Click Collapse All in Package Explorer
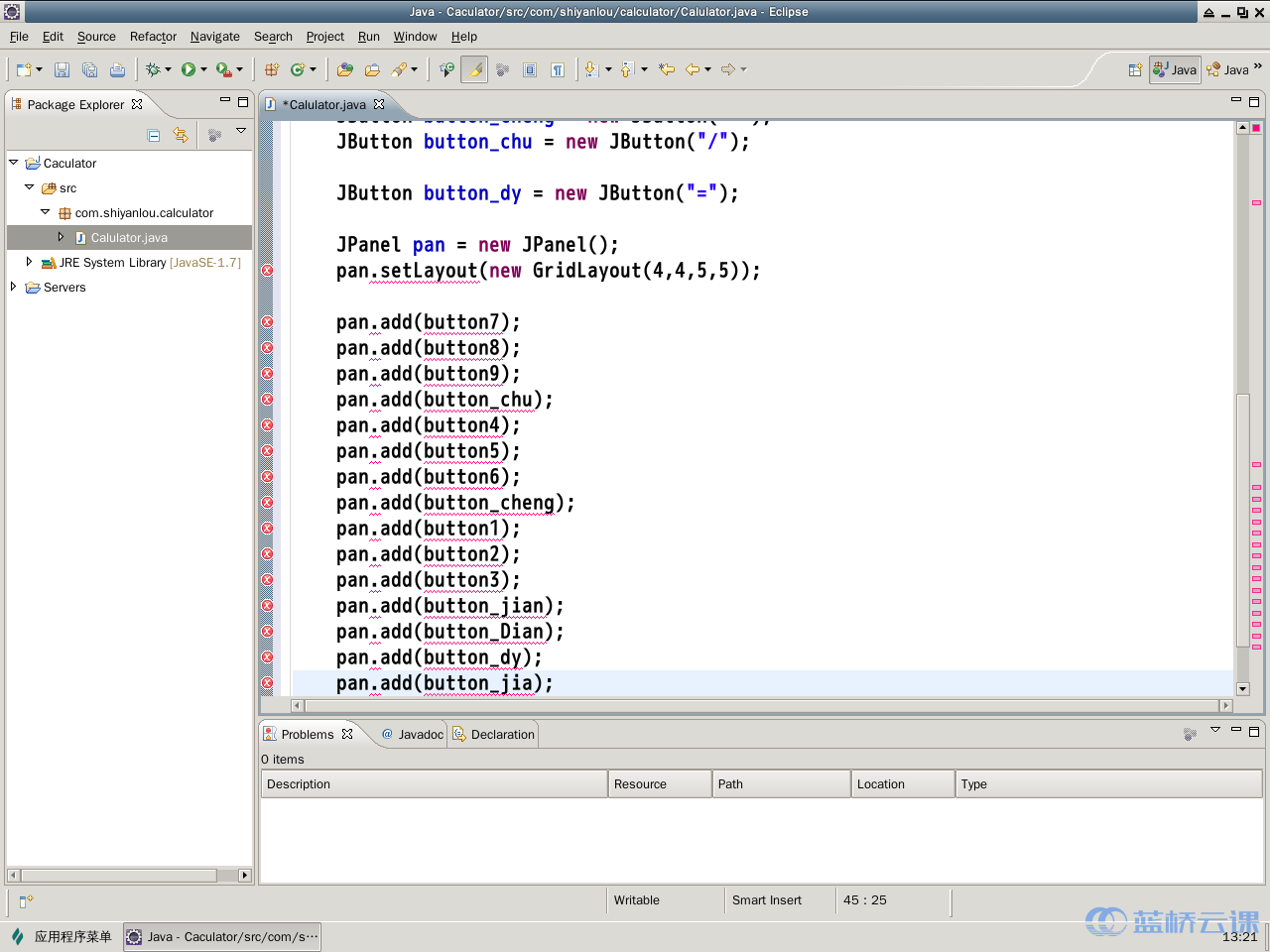The width and height of the screenshot is (1270, 952). 154,135
